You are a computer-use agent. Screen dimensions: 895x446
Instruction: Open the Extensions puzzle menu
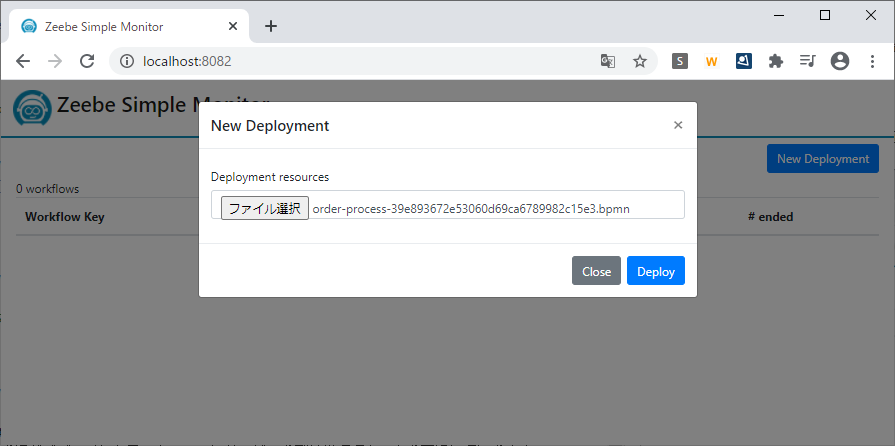[x=776, y=61]
